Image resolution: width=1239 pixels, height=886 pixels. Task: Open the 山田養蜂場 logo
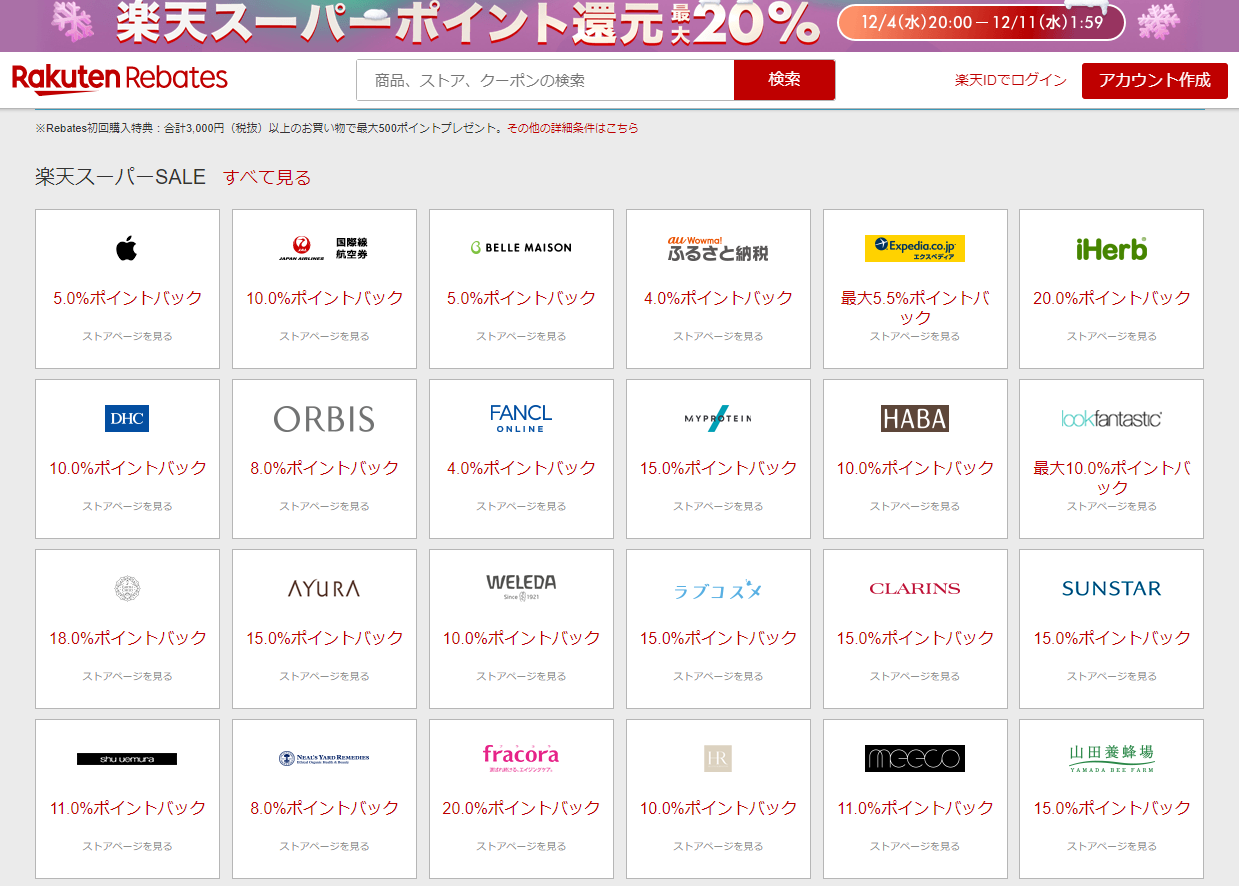1111,758
